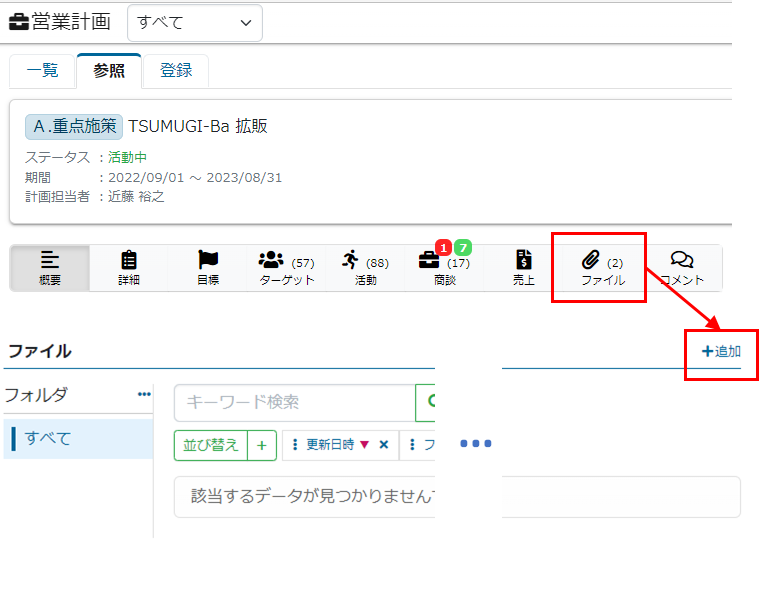Open the ファイル paperclip icon tab
759x606 pixels.
603,268
